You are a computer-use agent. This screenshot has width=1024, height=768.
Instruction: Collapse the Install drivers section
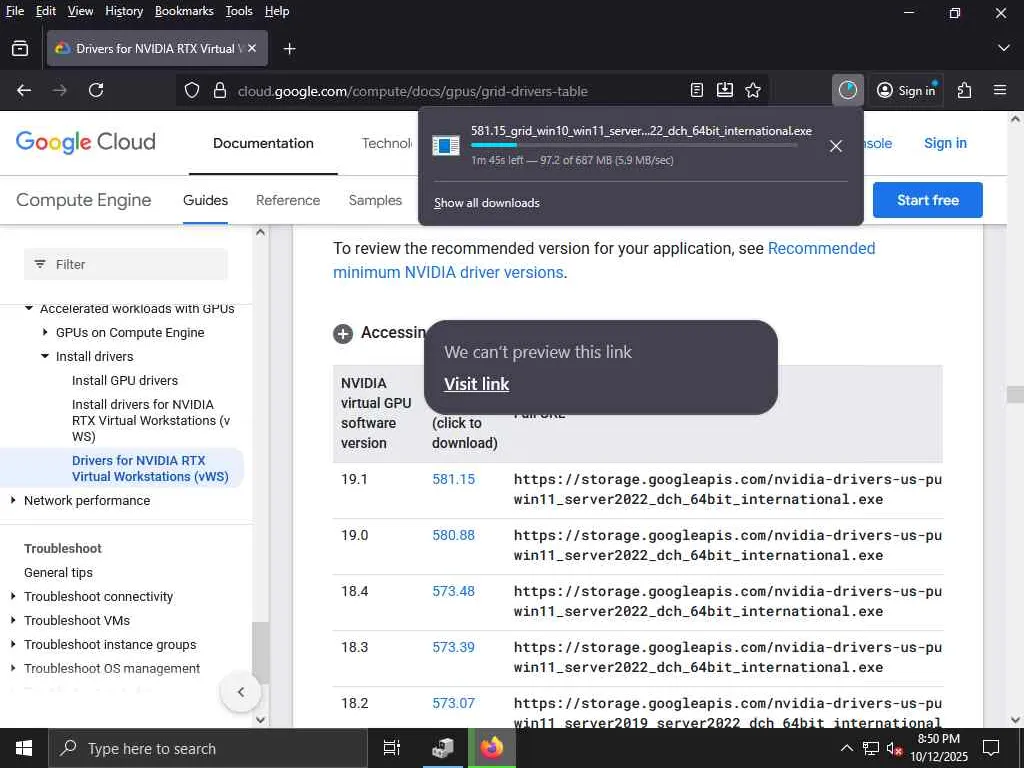click(44, 357)
